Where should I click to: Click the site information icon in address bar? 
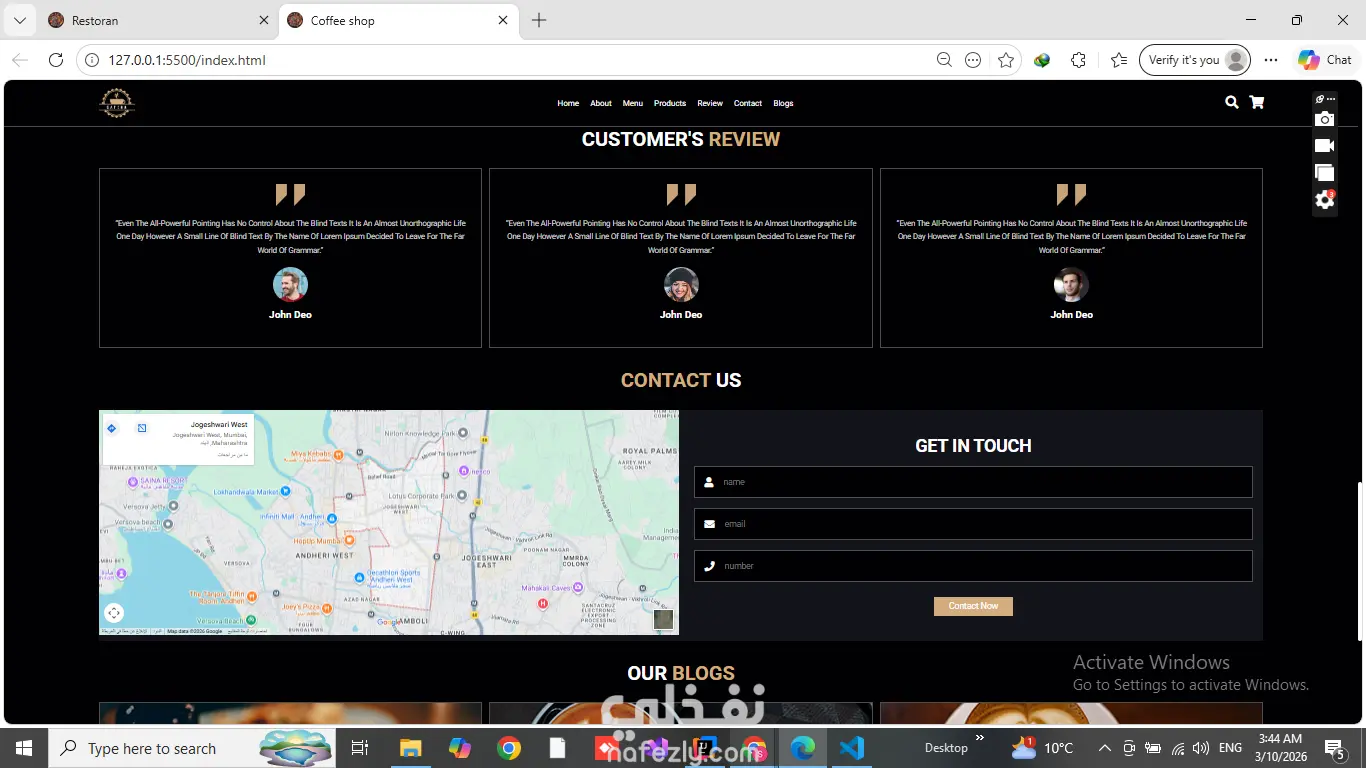coord(92,60)
